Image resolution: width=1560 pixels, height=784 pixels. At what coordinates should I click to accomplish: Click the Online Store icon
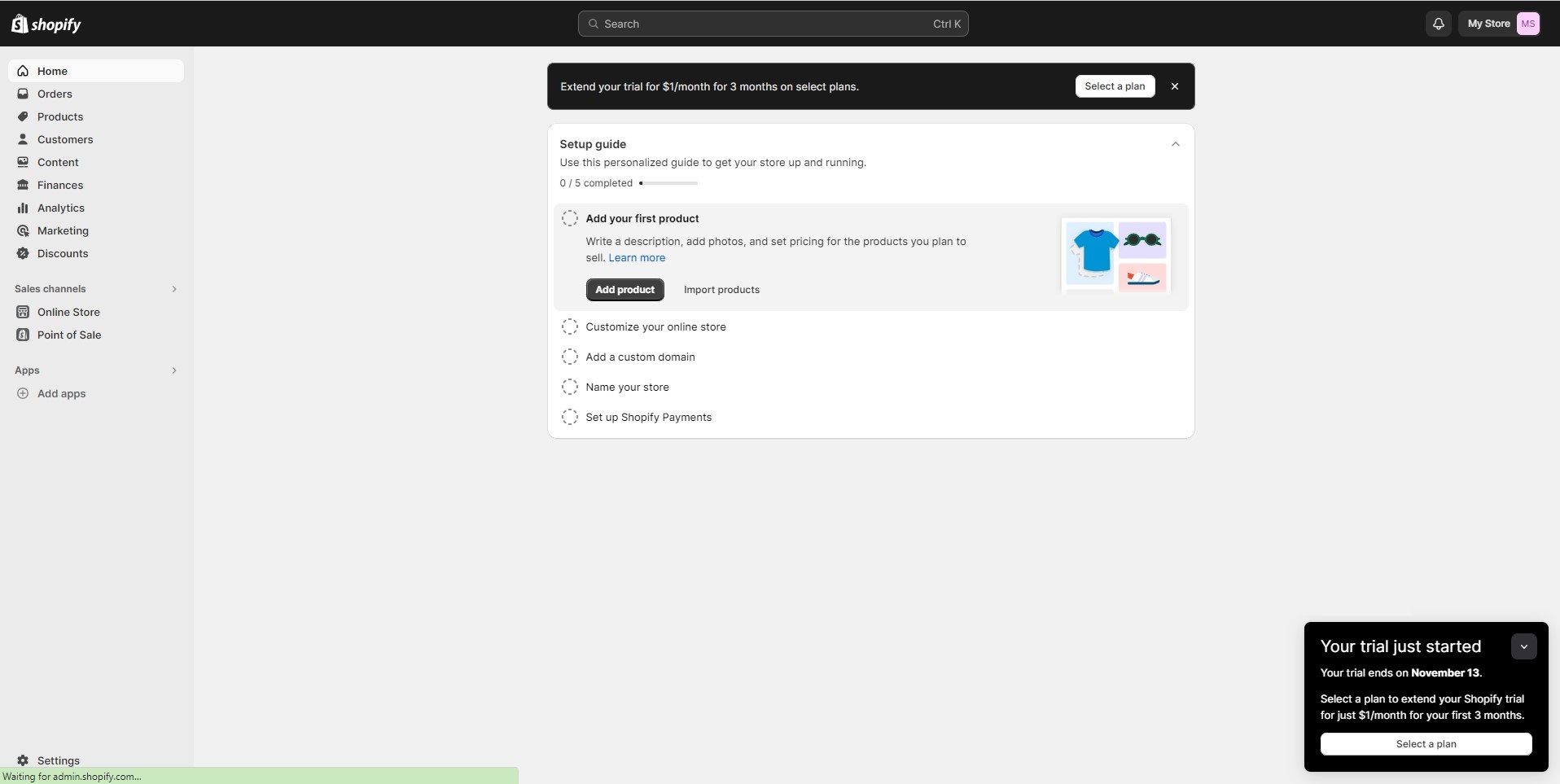point(23,312)
